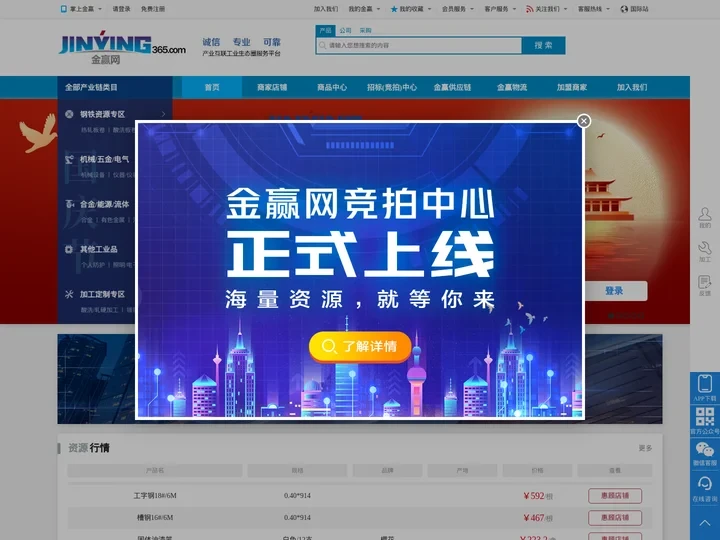Screen dimensions: 720x540
Task: Go to 首页 in the nav bar
Action: coord(212,87)
